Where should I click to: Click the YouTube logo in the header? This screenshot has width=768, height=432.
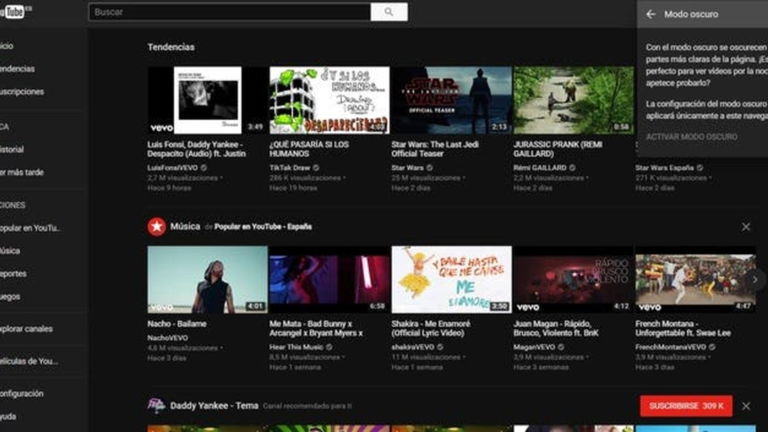14,11
